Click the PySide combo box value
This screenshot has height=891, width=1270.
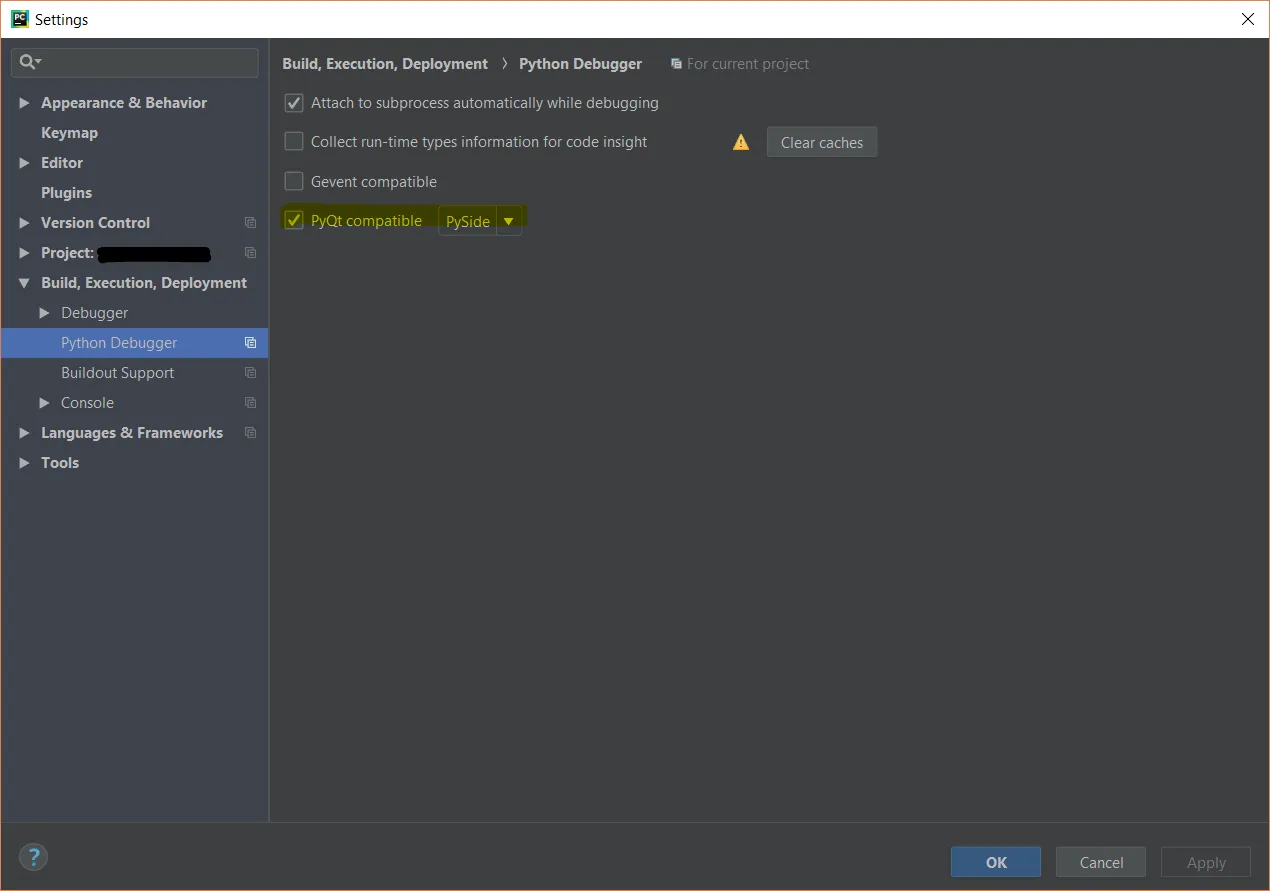point(468,221)
